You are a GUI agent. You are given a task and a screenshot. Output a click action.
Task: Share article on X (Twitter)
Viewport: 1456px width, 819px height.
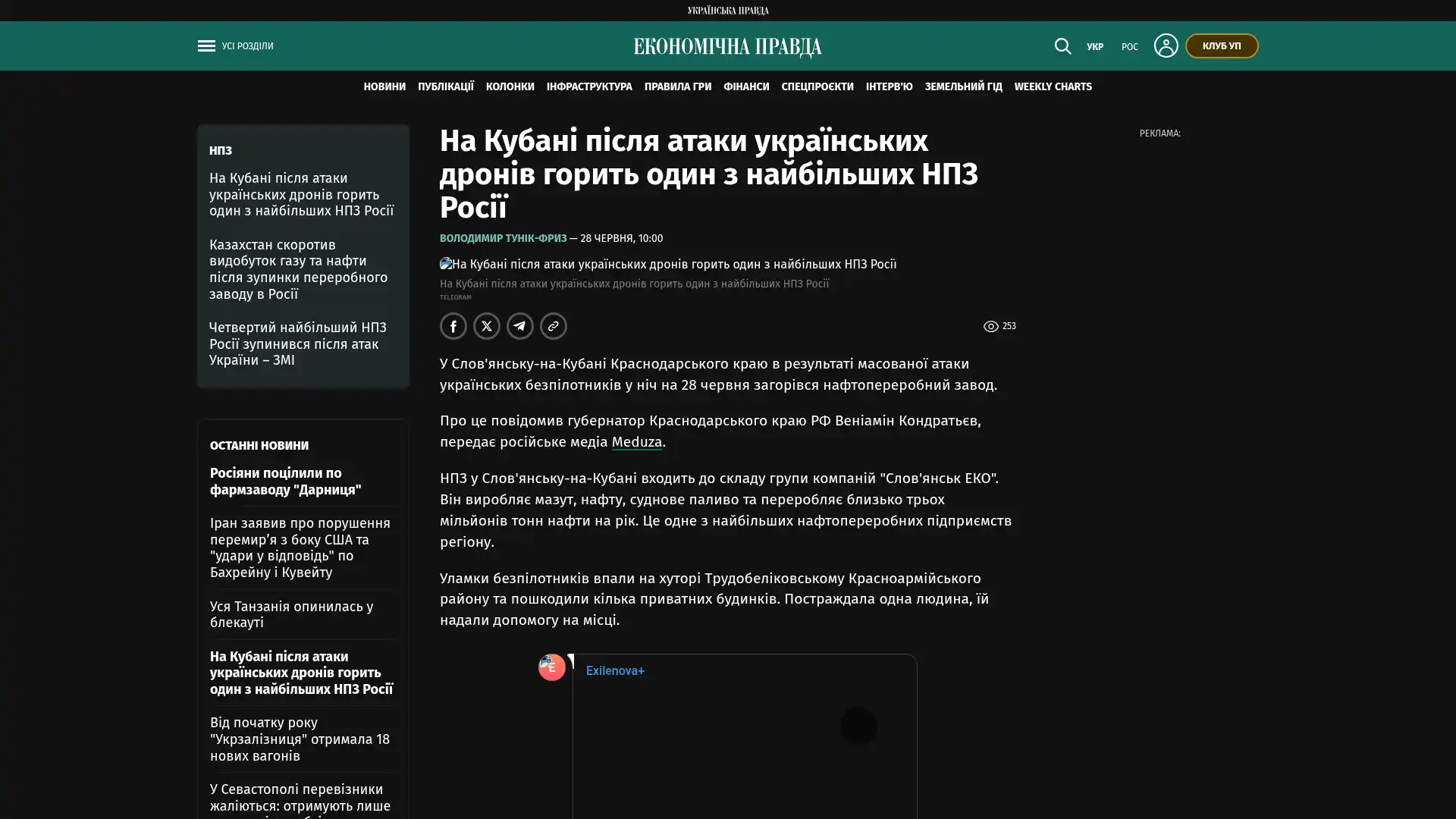coord(487,326)
